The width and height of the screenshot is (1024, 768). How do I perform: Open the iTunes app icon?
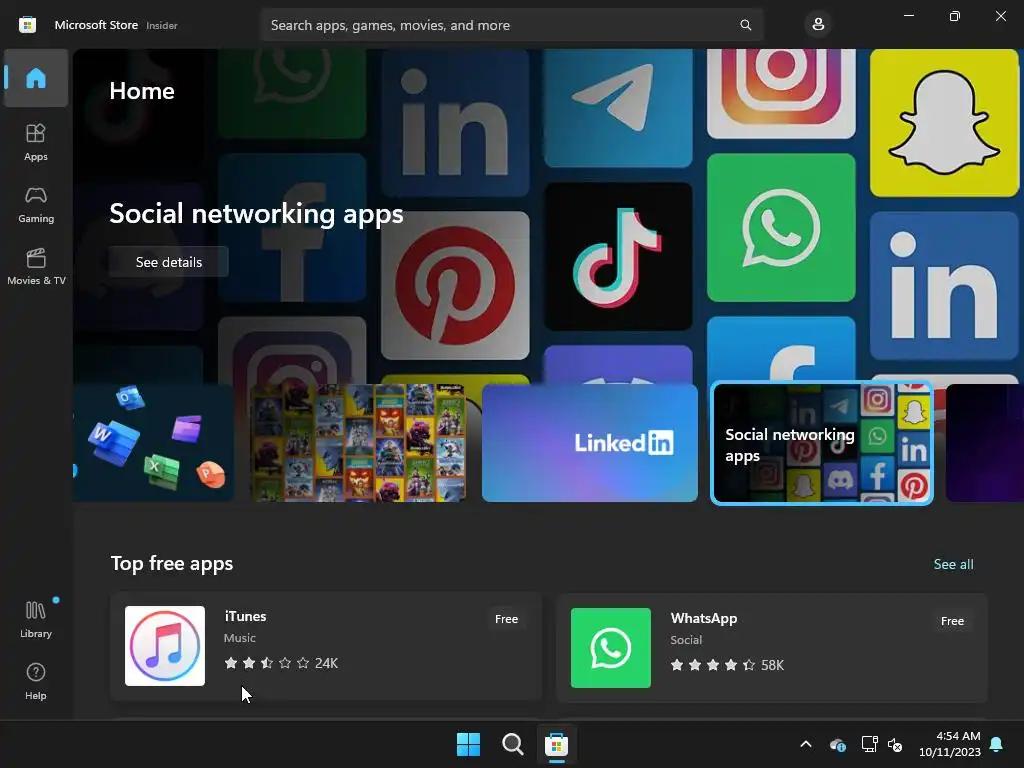[165, 646]
